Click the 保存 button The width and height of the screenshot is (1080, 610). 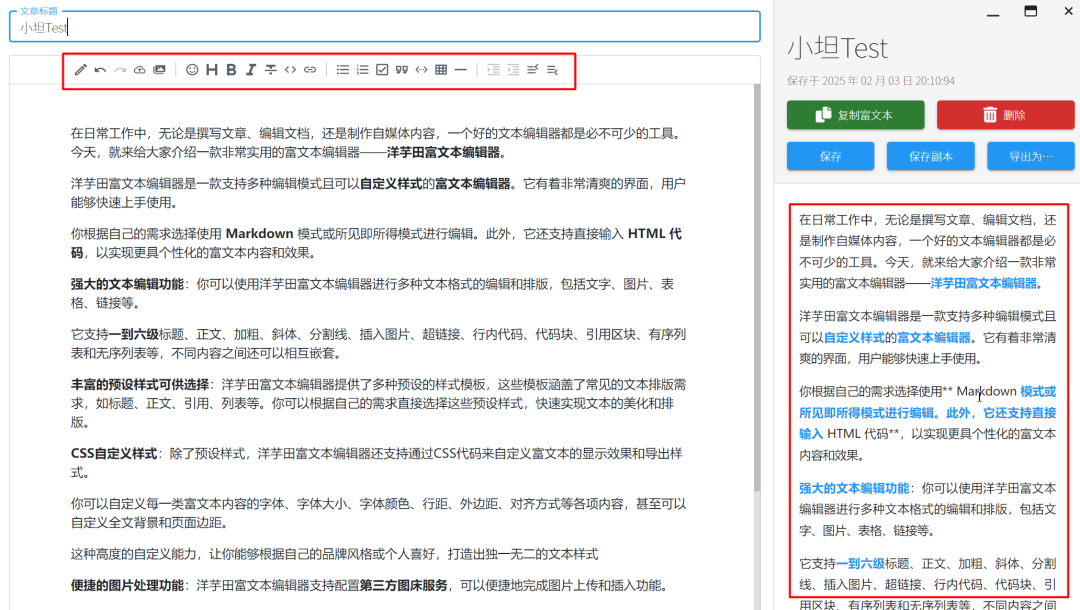click(x=831, y=156)
